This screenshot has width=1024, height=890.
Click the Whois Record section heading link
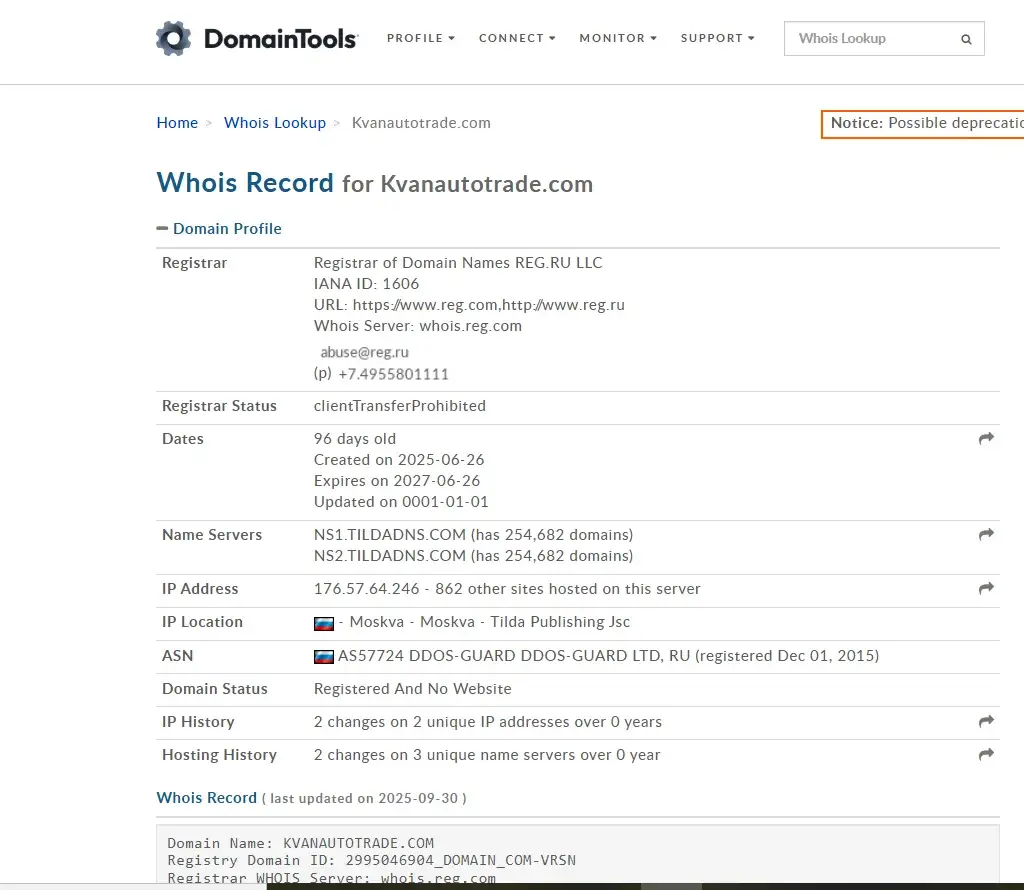(207, 798)
